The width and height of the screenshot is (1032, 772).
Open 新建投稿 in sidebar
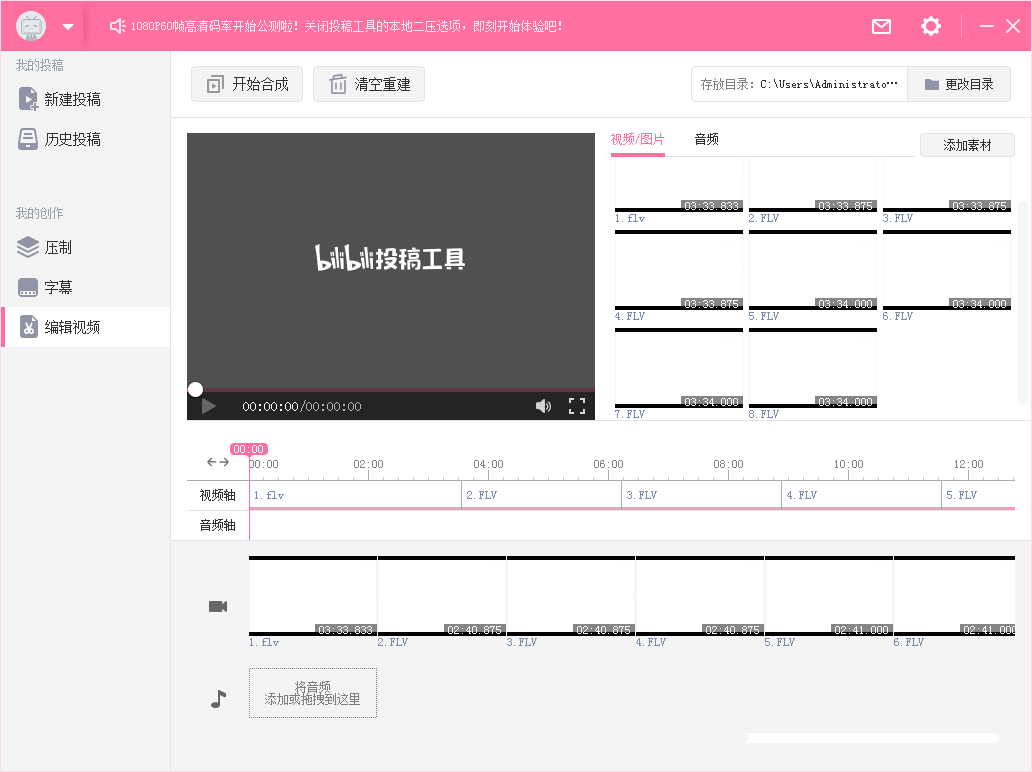[x=86, y=99]
